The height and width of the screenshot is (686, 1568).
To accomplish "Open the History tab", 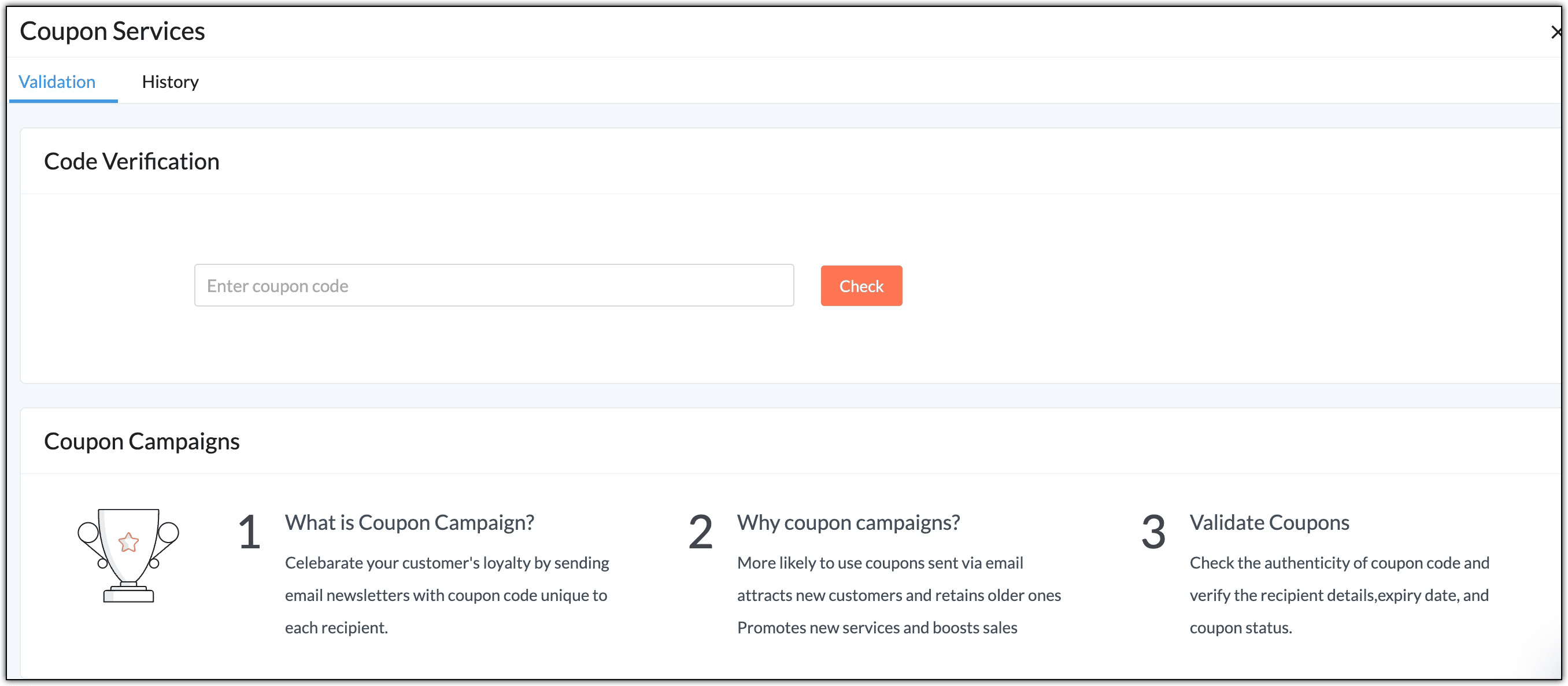I will (x=170, y=82).
